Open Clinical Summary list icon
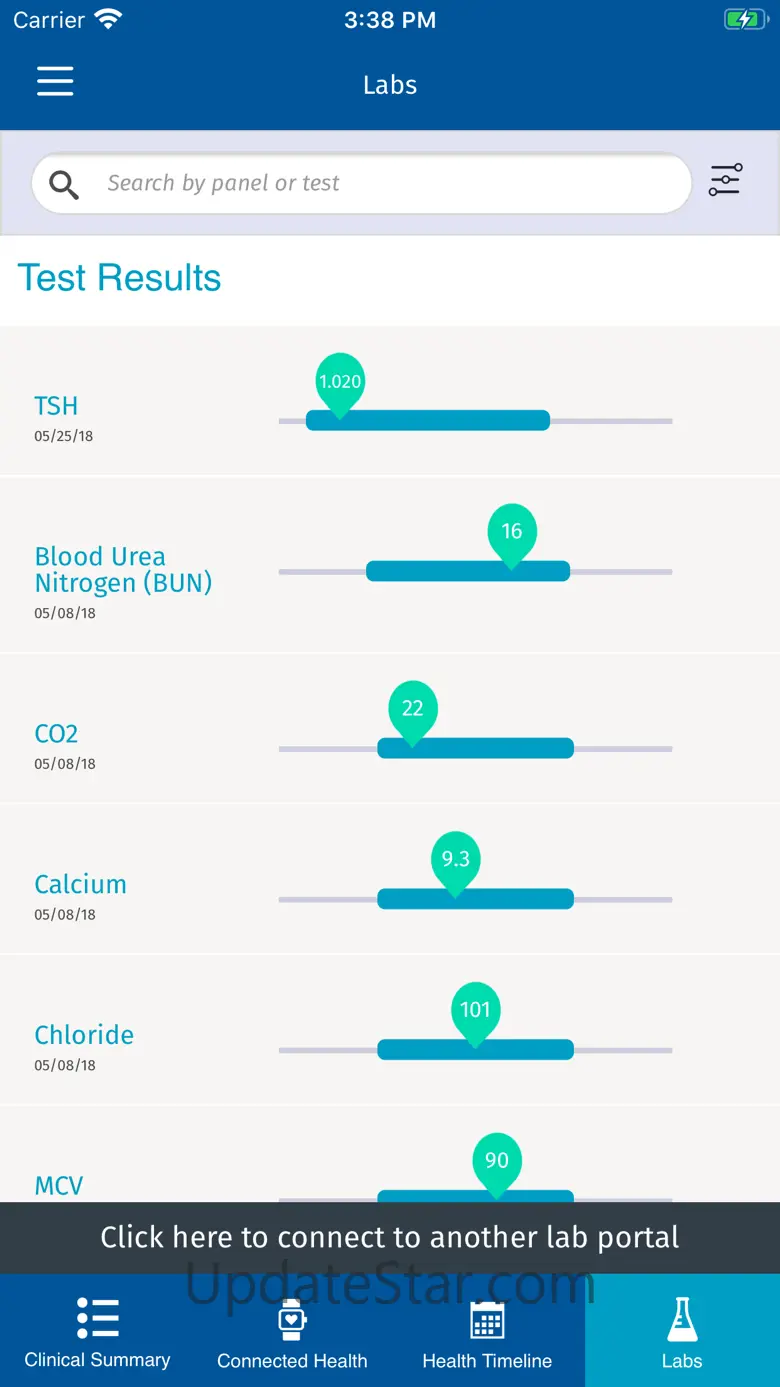780x1387 pixels. pyautogui.click(x=97, y=1318)
